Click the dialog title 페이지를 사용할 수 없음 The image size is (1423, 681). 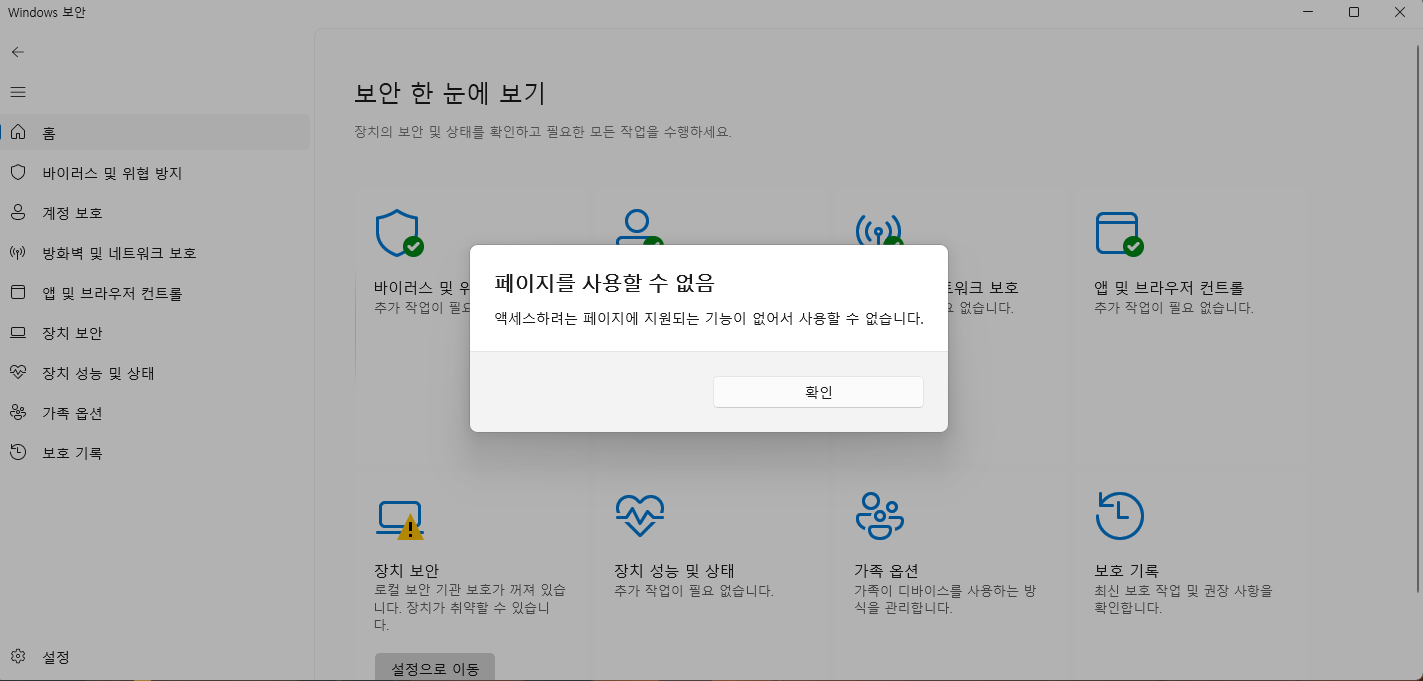[605, 282]
